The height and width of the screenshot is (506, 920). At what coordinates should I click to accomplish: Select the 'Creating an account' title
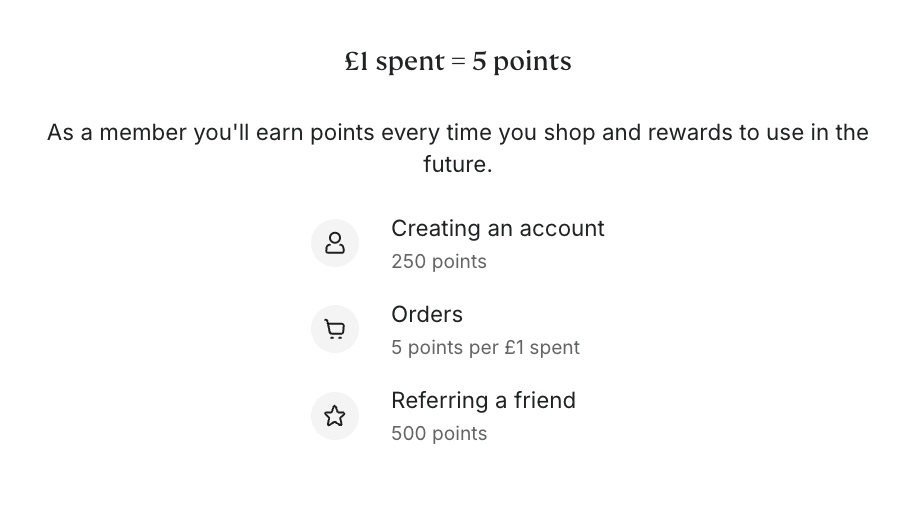click(x=498, y=228)
